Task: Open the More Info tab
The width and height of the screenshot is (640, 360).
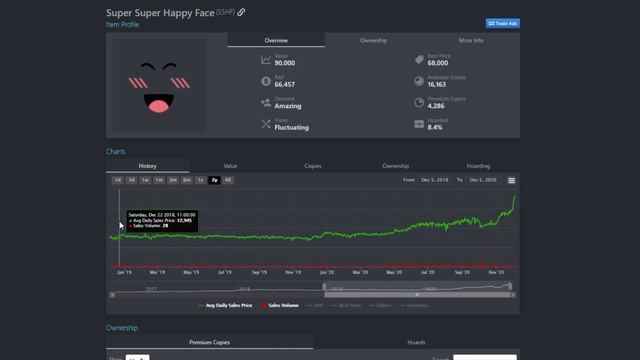Action: pos(471,40)
